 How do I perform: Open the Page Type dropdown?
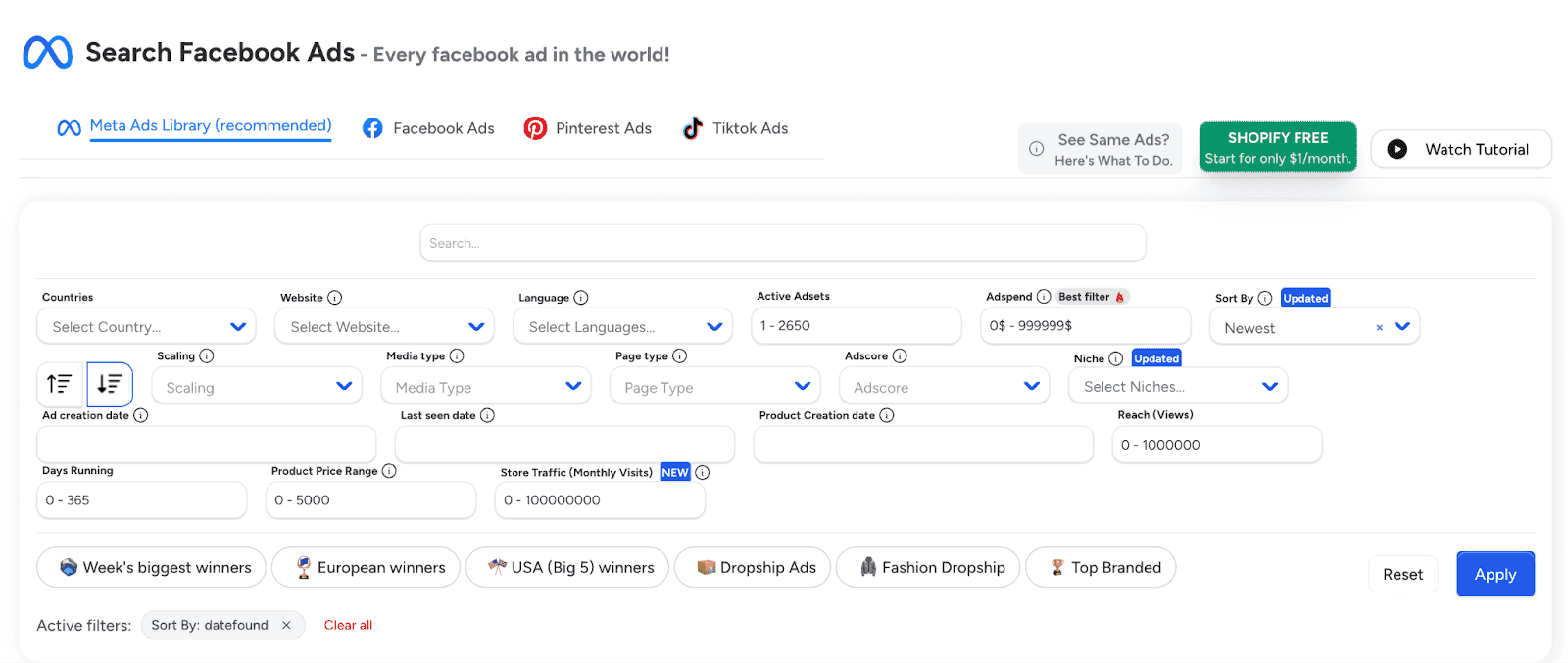tap(715, 387)
